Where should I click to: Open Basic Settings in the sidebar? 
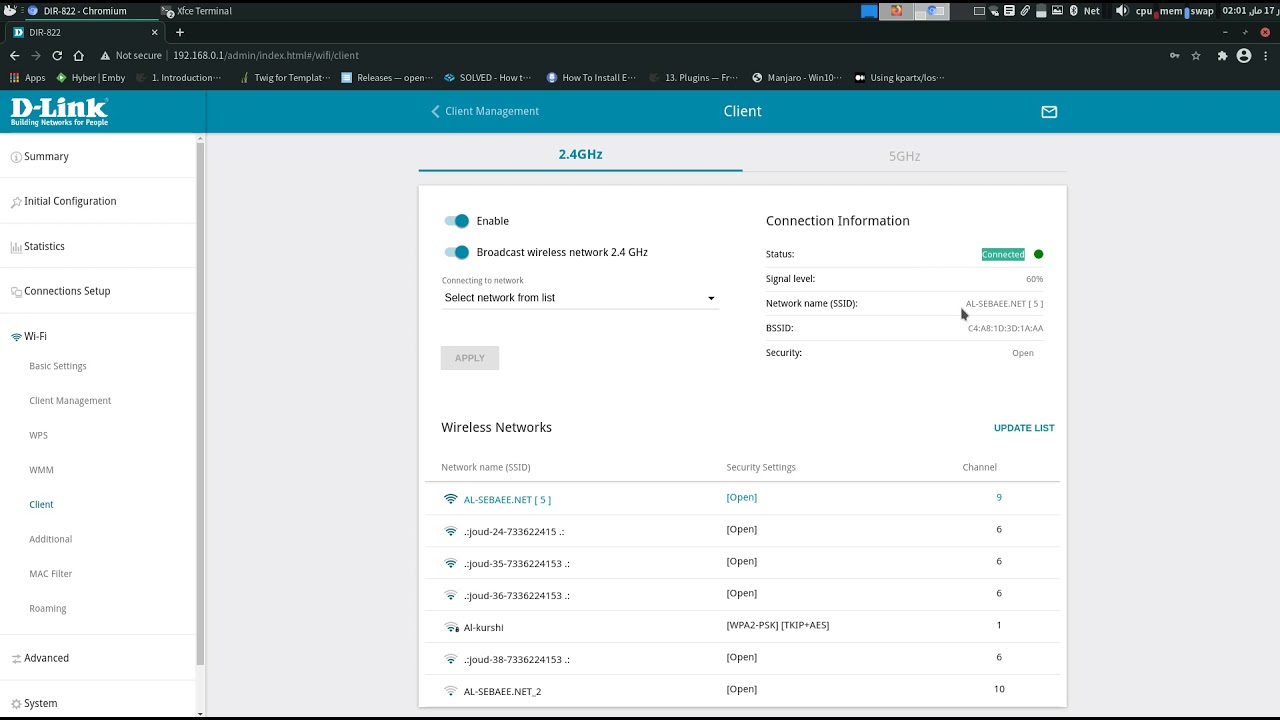58,366
